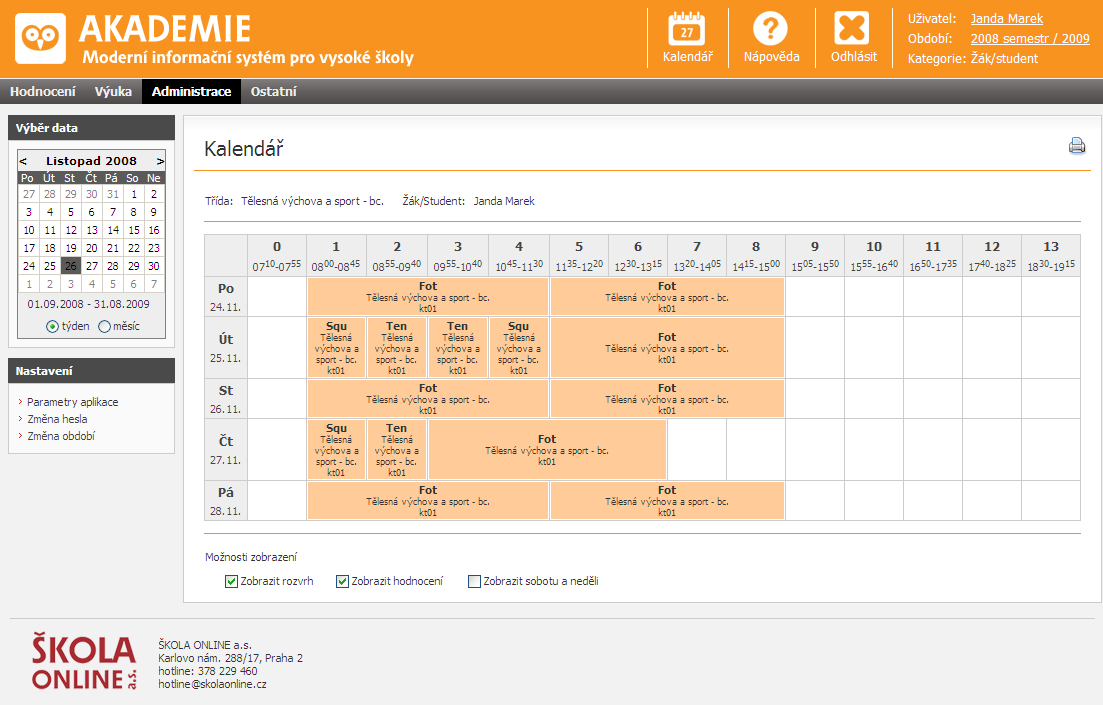
Task: Go to previous month arrow
Action: [23, 161]
